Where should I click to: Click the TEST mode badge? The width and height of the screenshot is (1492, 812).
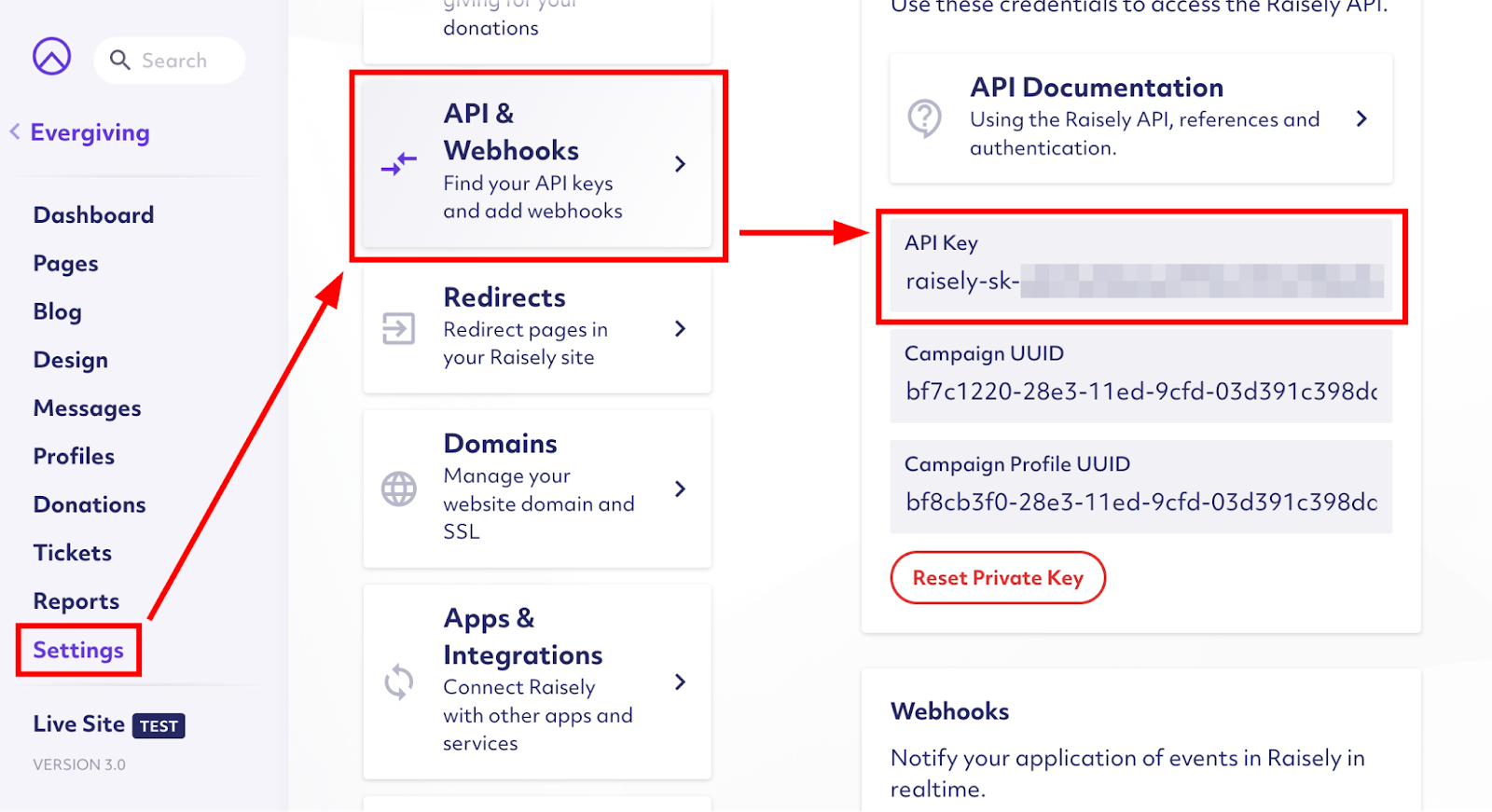coord(159,726)
